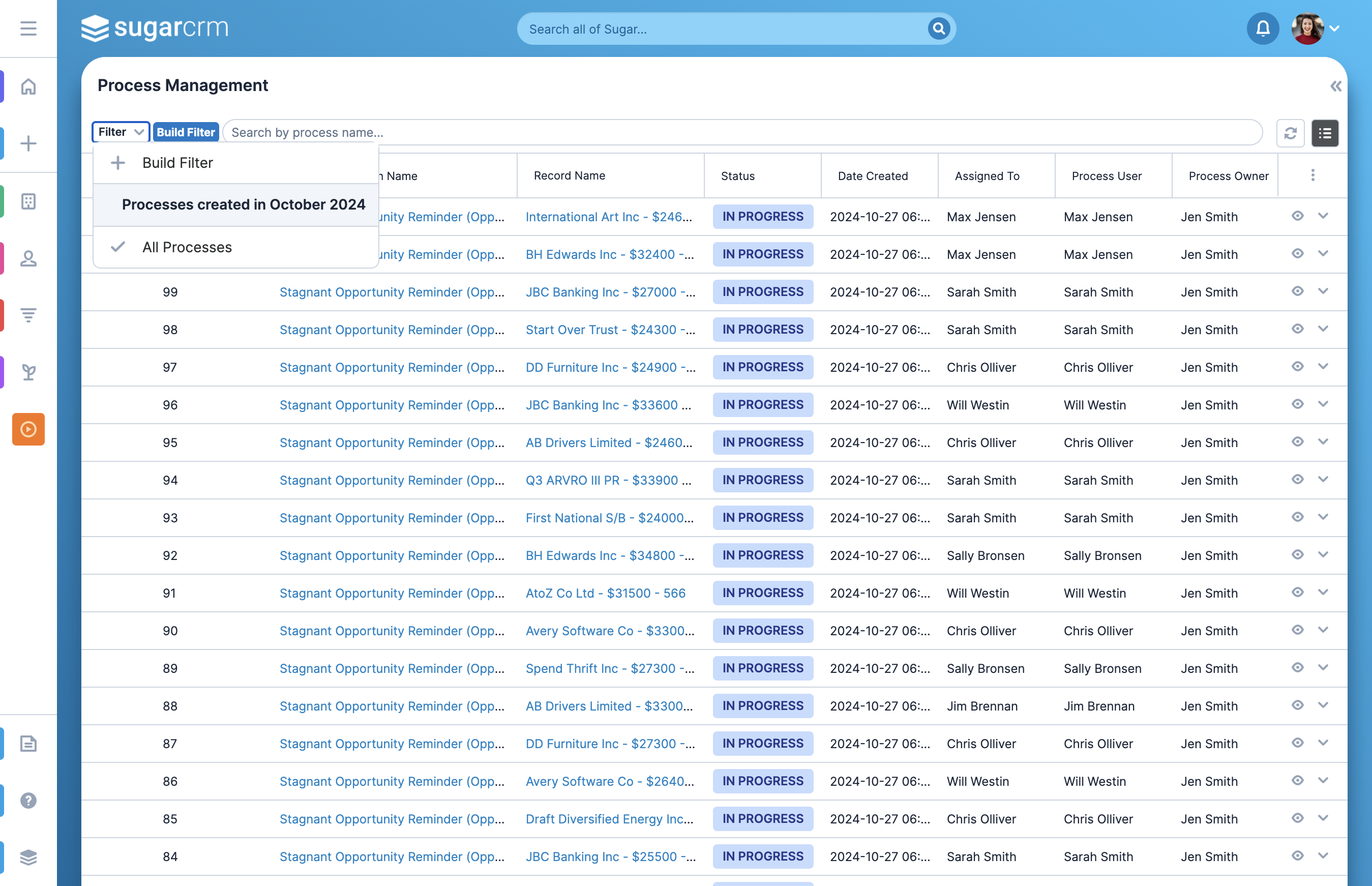Expand row actions for process 92

[1323, 554]
